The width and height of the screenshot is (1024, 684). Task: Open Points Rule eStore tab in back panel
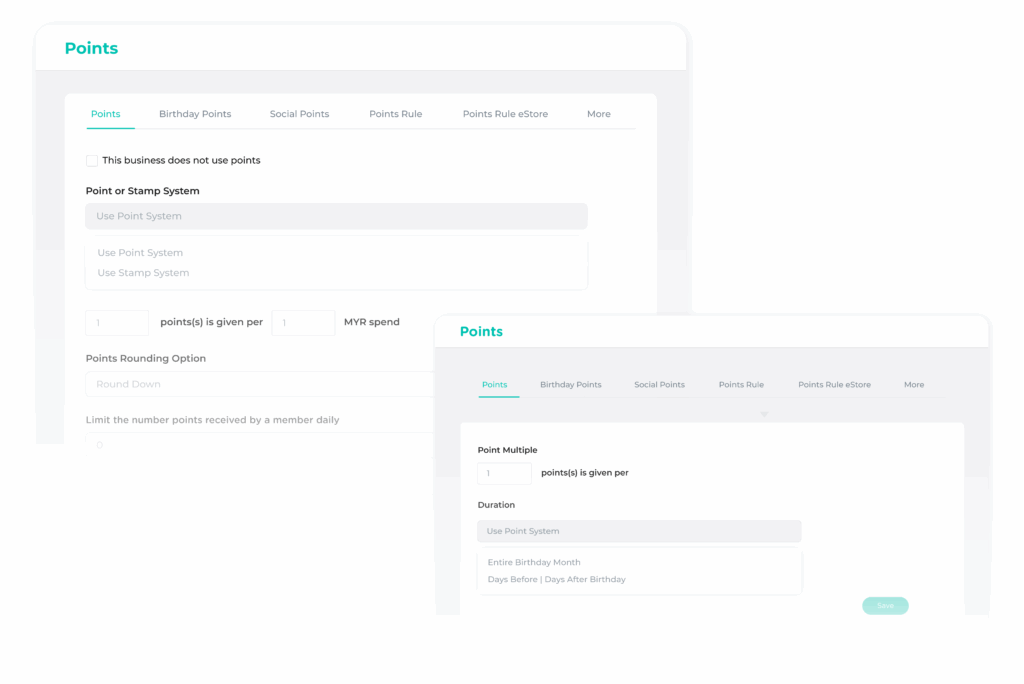tap(505, 114)
